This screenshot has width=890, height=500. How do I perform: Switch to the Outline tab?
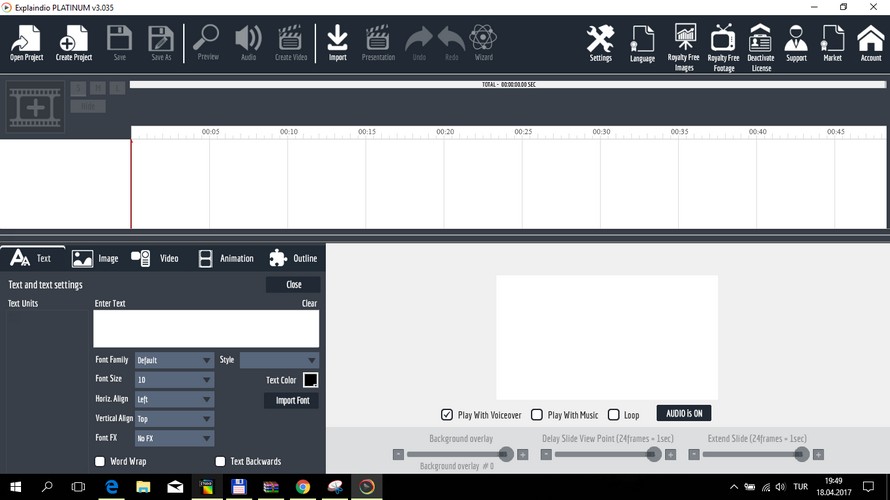(293, 258)
